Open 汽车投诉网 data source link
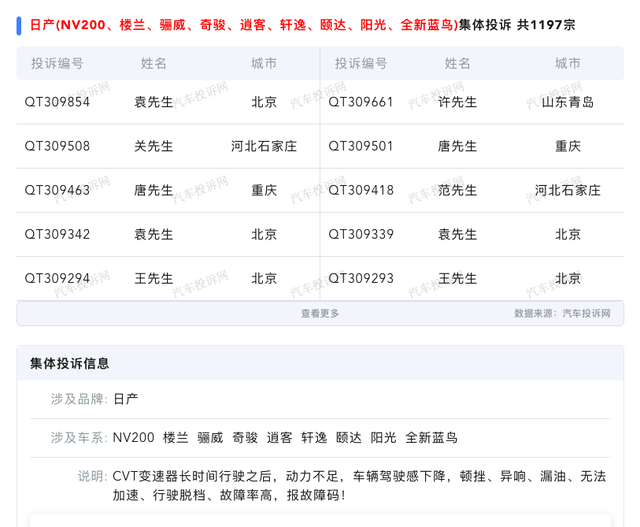This screenshot has width=640, height=527. [x=586, y=314]
